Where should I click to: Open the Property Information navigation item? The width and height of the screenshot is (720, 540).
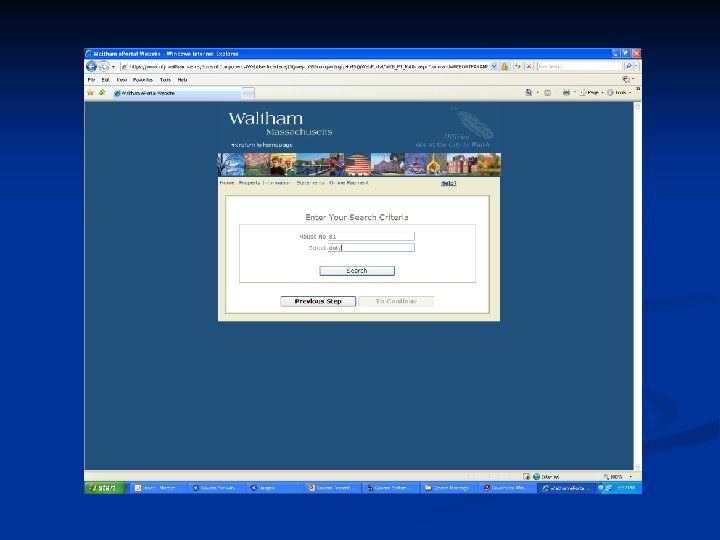[x=264, y=183]
